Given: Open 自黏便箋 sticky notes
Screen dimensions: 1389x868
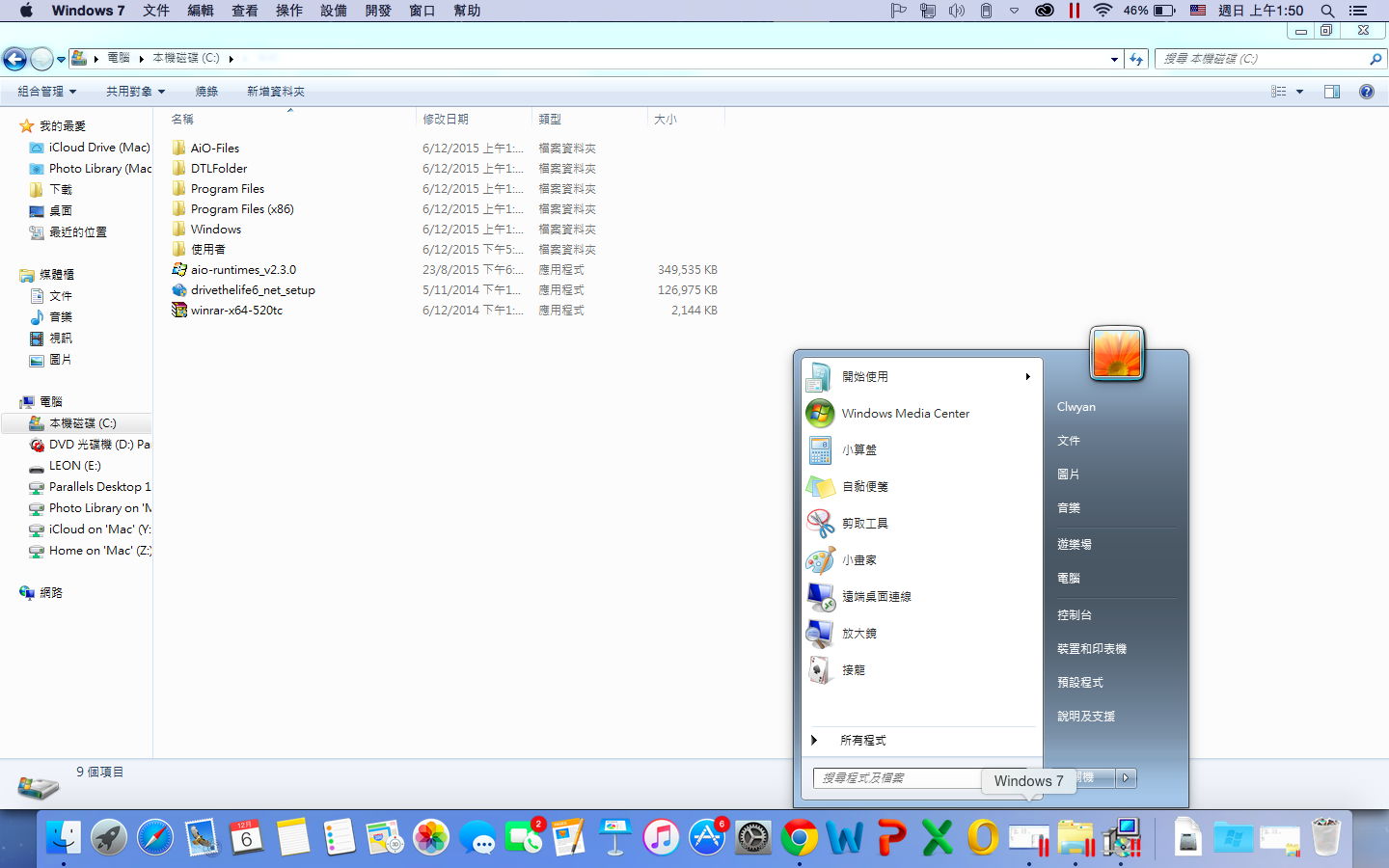Looking at the screenshot, I should pos(864,487).
